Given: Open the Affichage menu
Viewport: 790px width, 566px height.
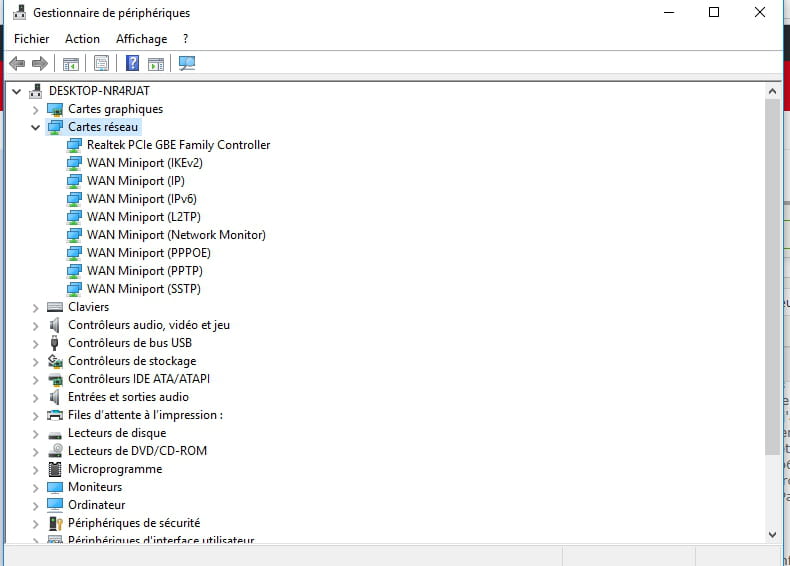Looking at the screenshot, I should point(142,39).
